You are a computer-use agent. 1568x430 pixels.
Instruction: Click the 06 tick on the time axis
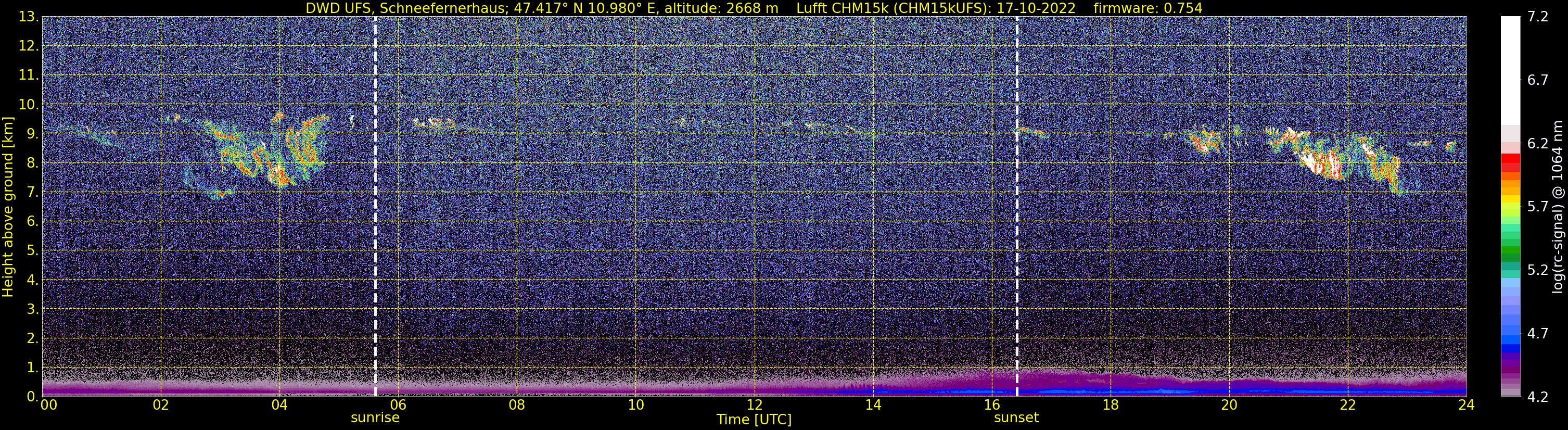tap(398, 406)
